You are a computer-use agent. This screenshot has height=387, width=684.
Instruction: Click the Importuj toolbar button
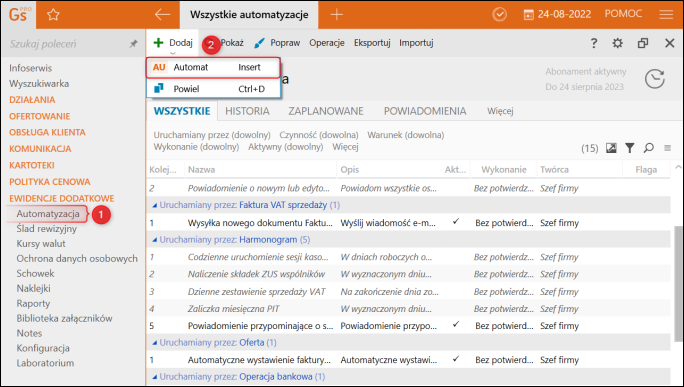click(x=416, y=43)
